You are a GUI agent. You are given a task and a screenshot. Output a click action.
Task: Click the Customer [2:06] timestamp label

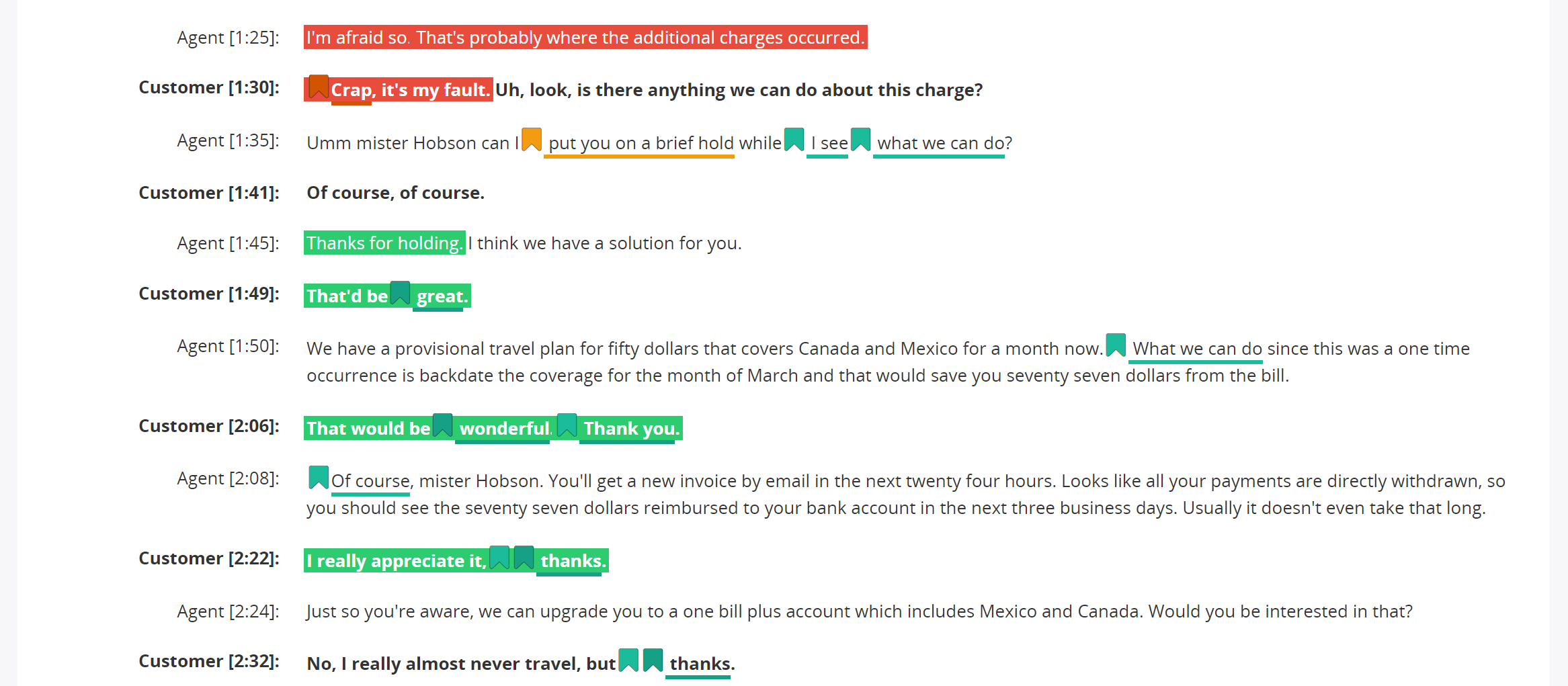pos(209,426)
